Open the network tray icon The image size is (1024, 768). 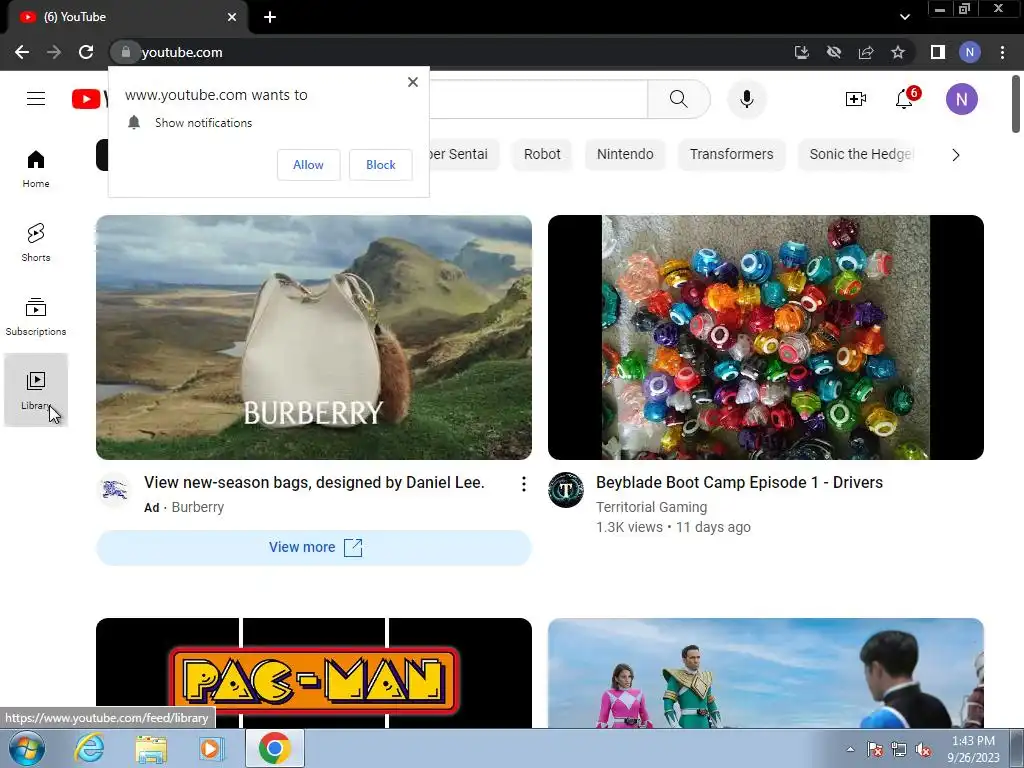[899, 750]
